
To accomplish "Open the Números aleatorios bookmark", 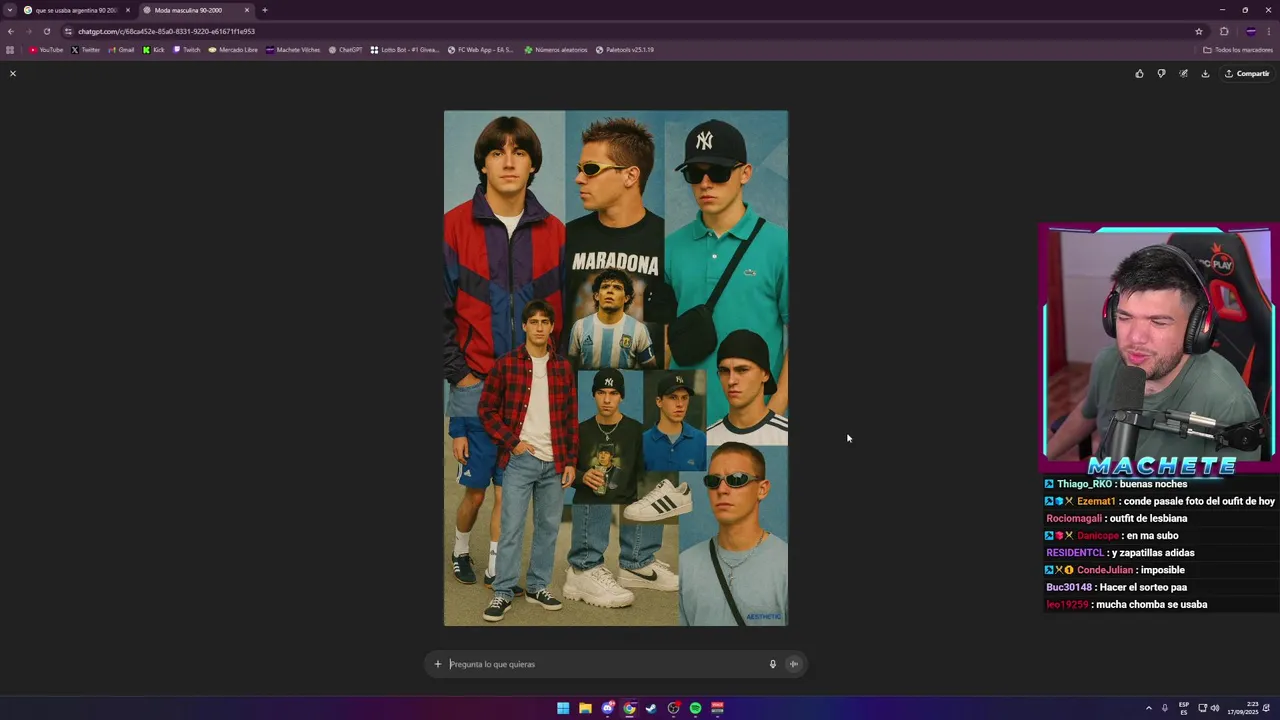I will [556, 49].
